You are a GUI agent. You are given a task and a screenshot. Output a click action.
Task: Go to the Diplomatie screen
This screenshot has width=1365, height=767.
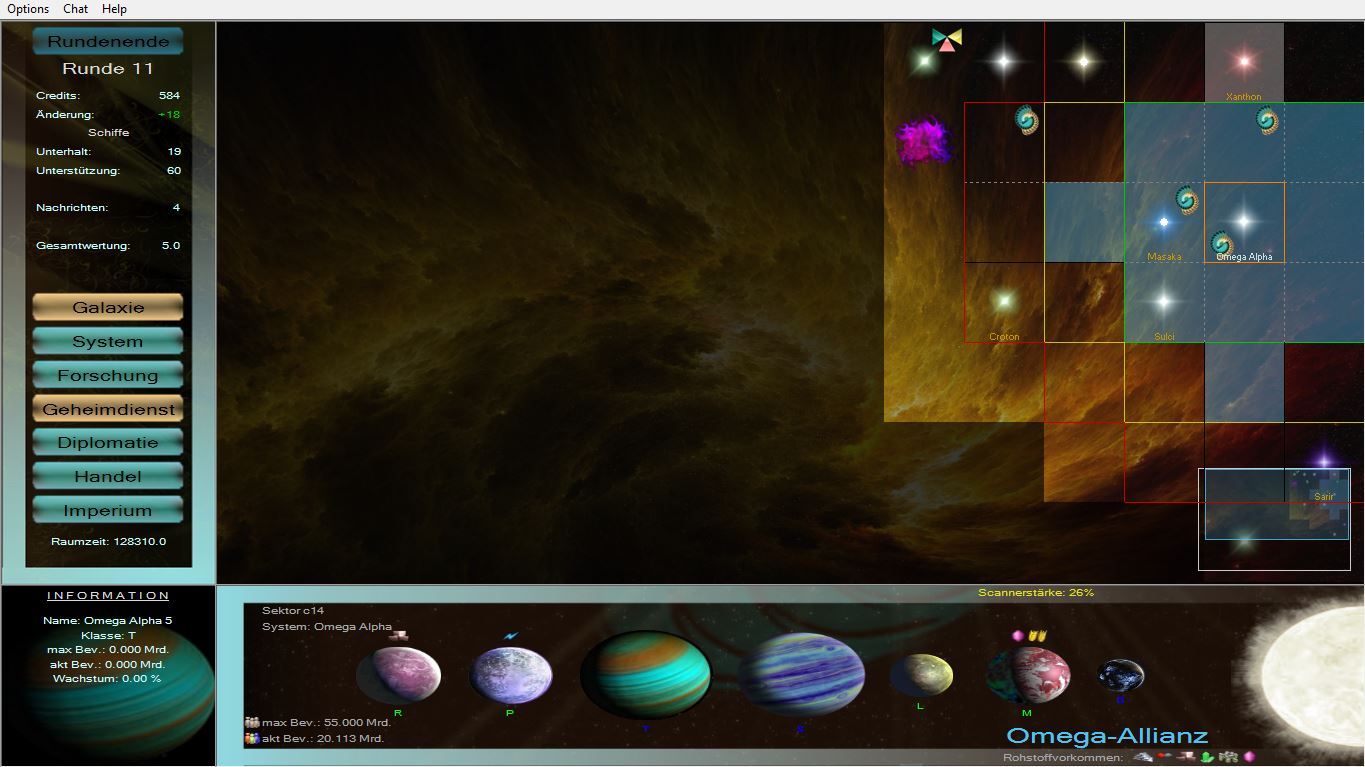coord(108,442)
